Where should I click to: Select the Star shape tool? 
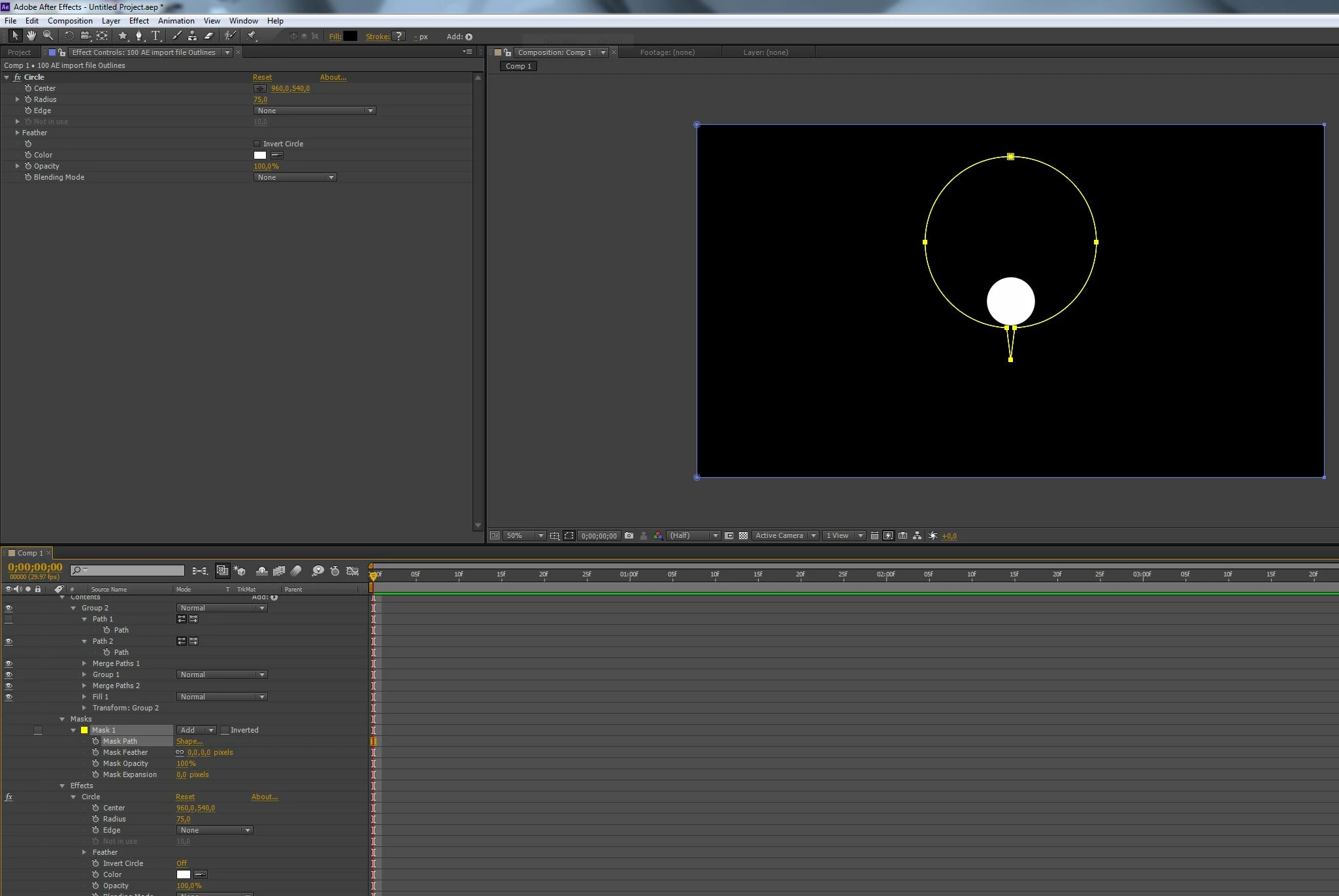click(122, 36)
